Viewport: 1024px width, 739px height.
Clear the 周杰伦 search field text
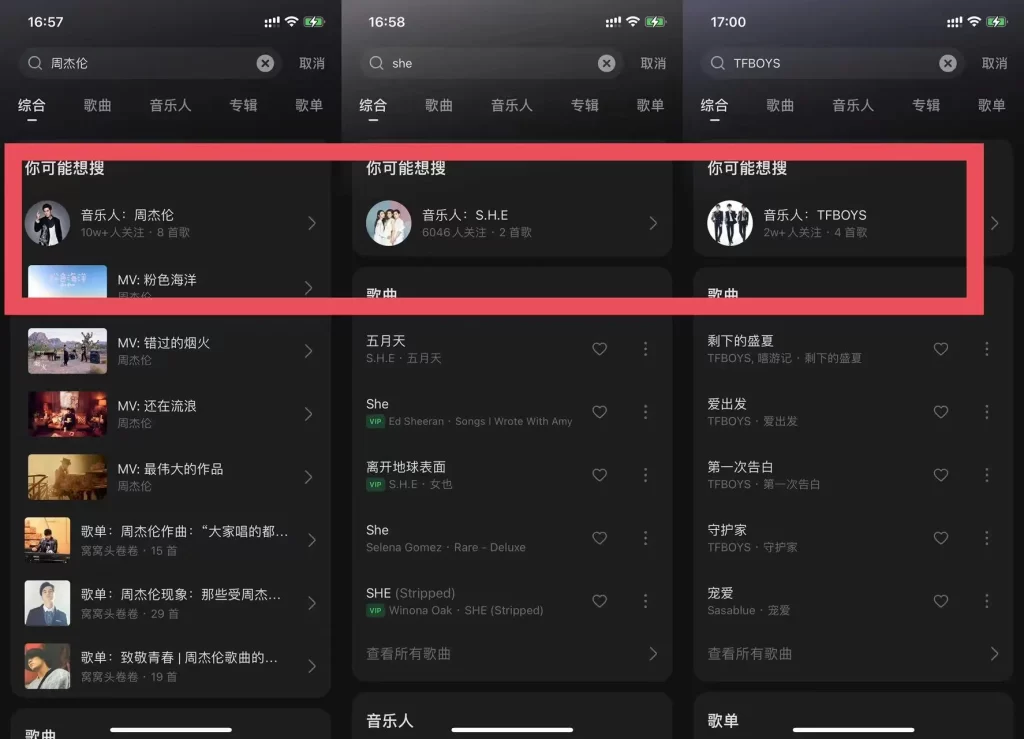pos(265,63)
